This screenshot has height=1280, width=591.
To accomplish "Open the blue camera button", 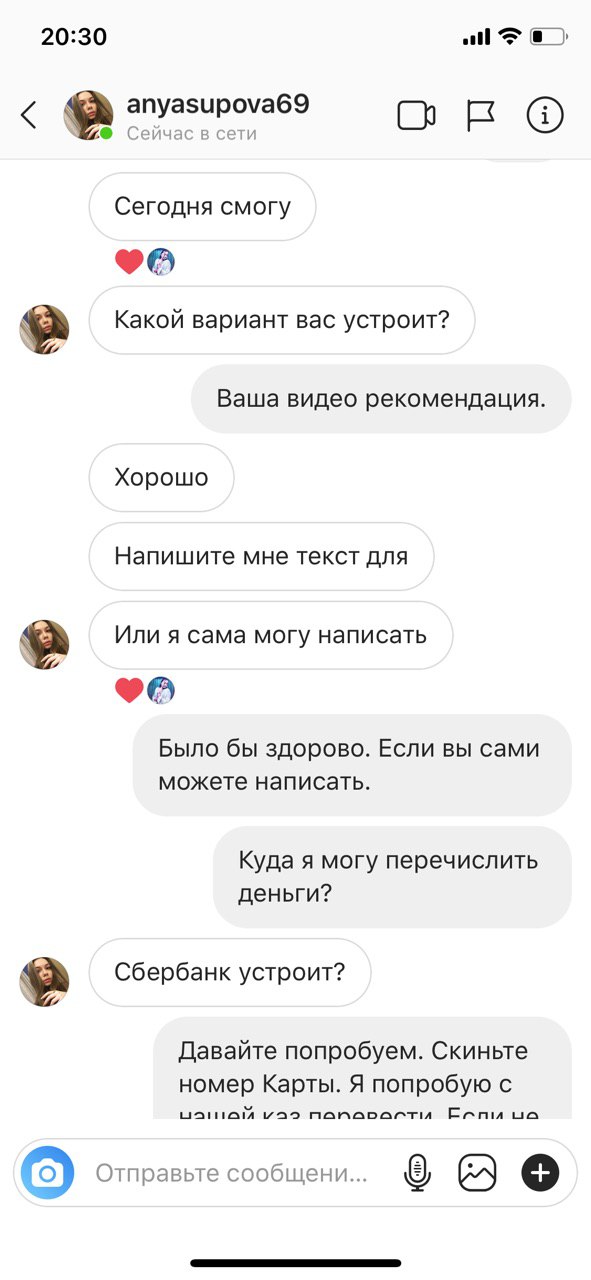I will click(x=48, y=1172).
